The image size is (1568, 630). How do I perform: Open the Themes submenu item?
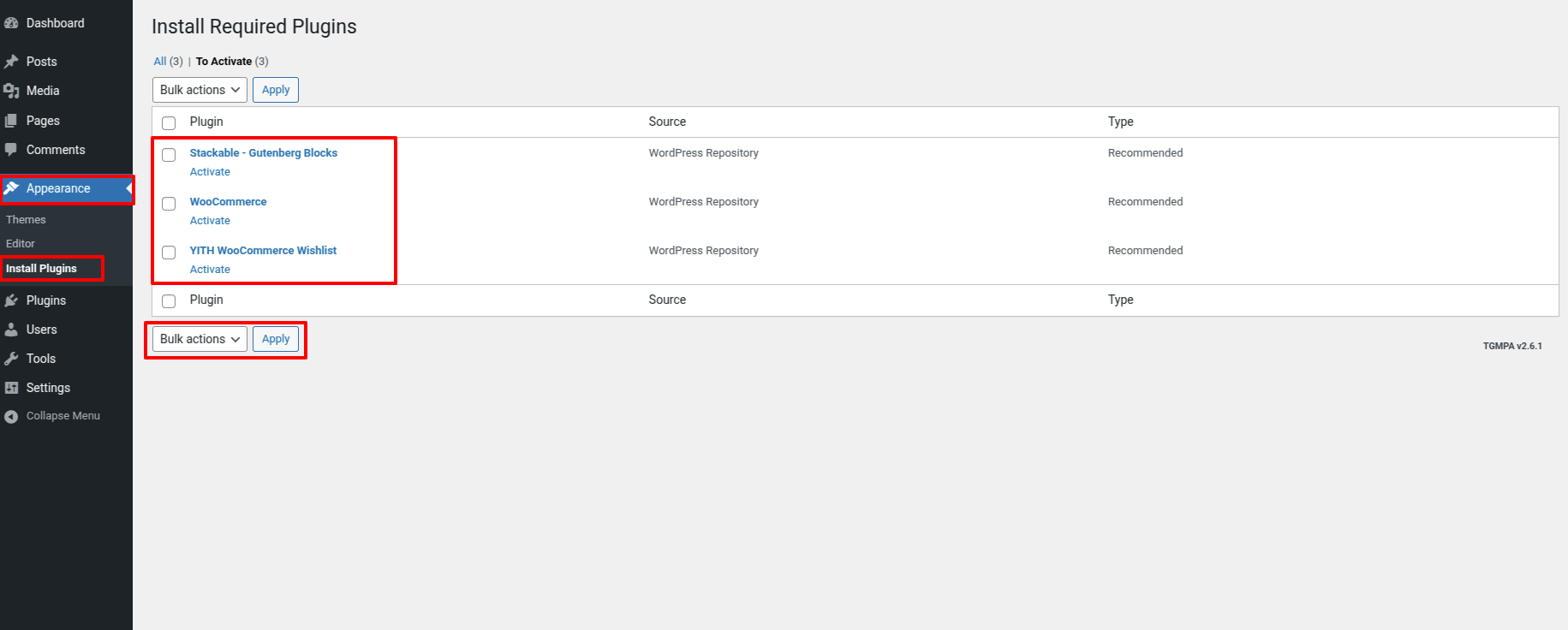point(26,220)
